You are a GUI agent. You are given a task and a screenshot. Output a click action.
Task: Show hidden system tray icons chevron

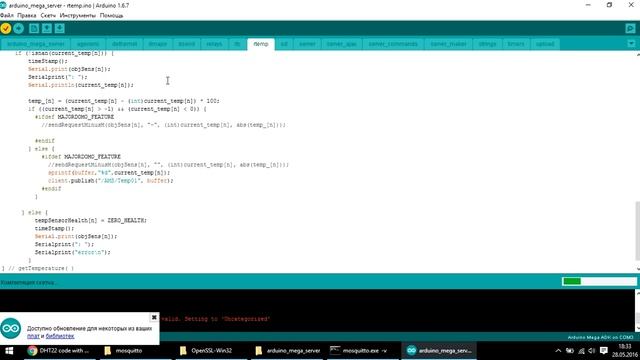(x=558, y=351)
